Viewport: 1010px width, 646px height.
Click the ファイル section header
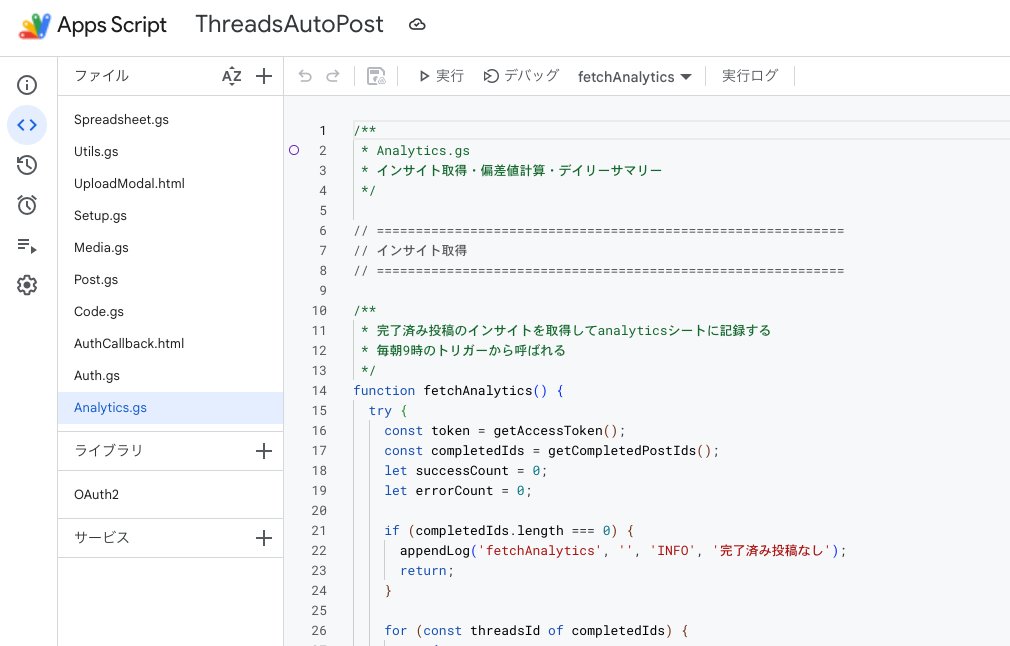102,75
